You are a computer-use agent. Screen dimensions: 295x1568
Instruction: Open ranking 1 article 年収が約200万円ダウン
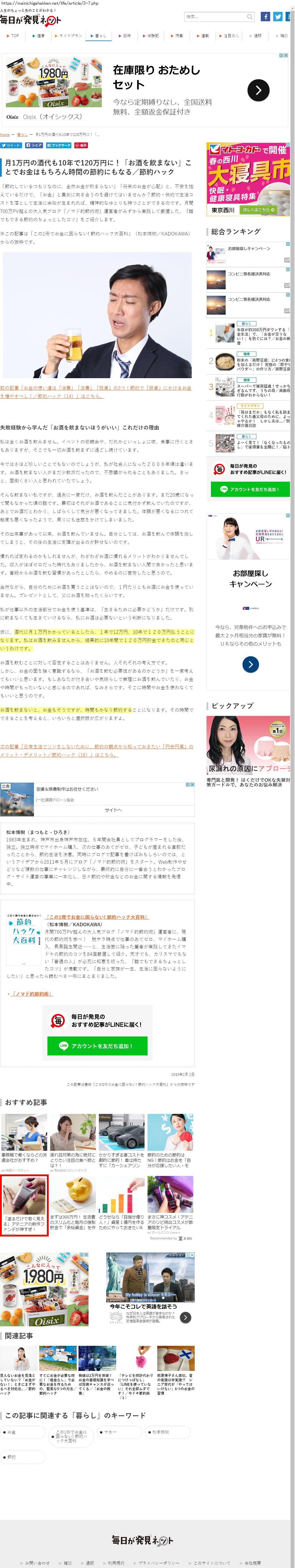tap(263, 336)
